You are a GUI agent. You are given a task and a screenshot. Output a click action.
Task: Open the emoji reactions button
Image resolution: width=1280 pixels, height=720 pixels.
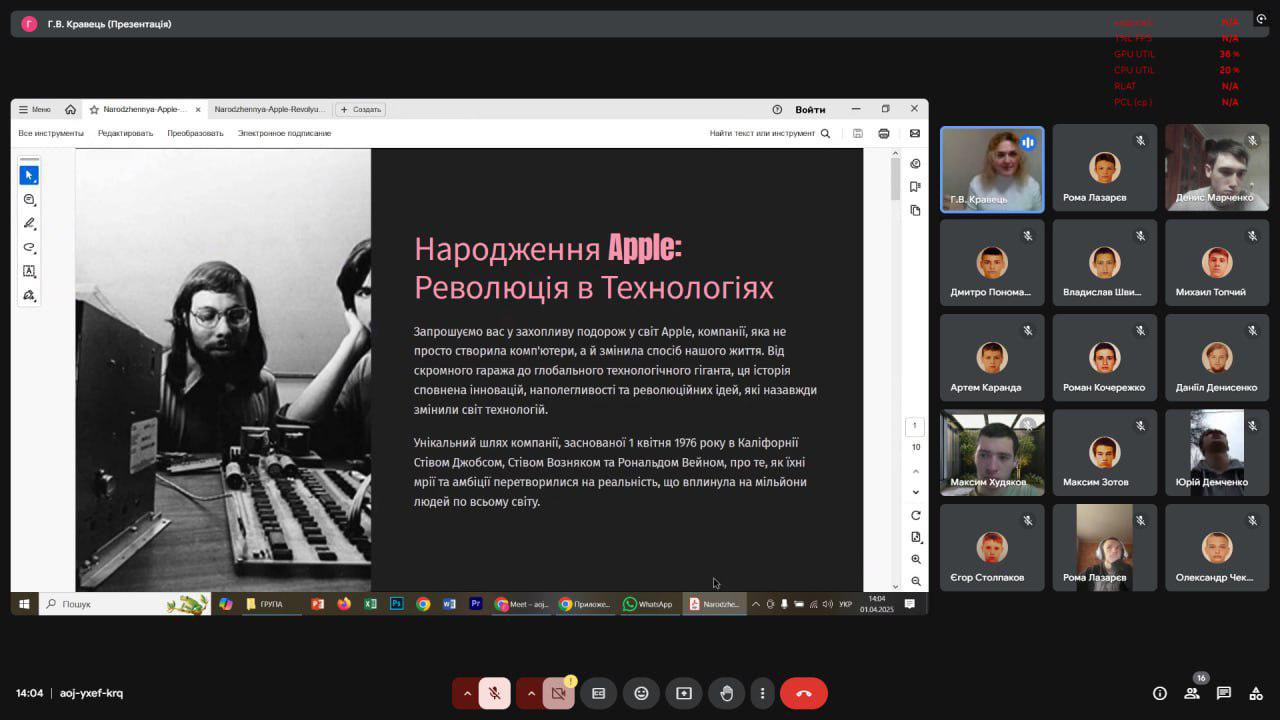tap(641, 693)
